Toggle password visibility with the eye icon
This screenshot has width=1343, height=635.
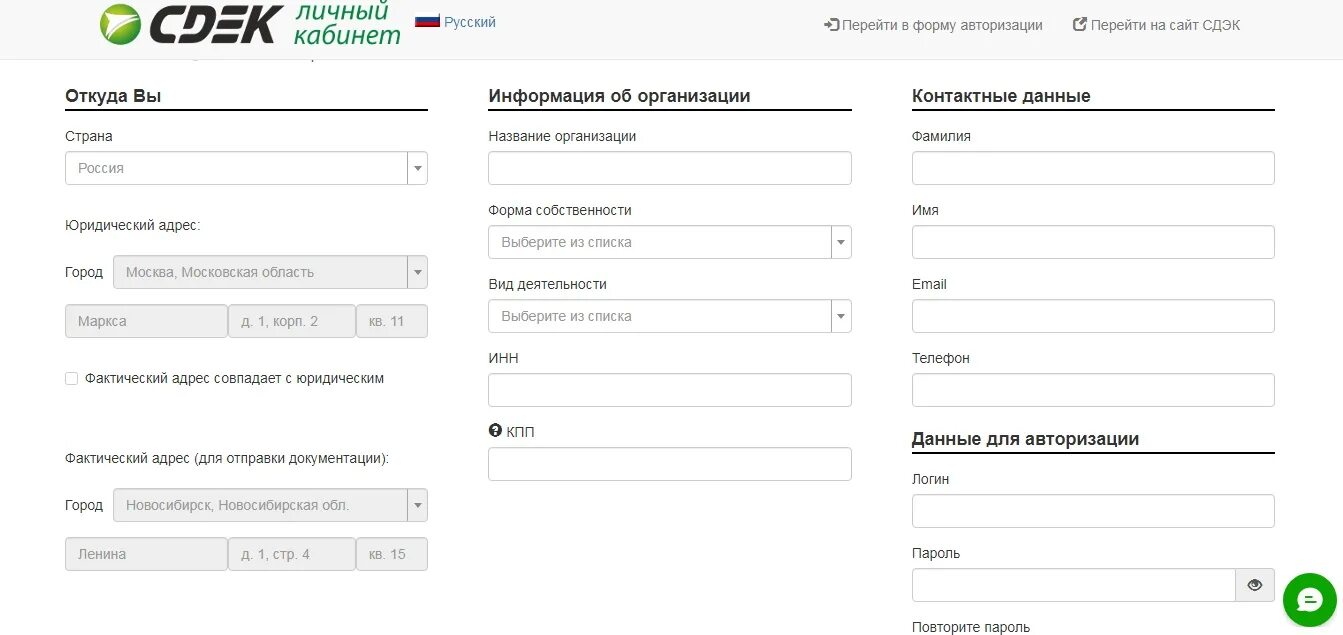click(x=1255, y=585)
